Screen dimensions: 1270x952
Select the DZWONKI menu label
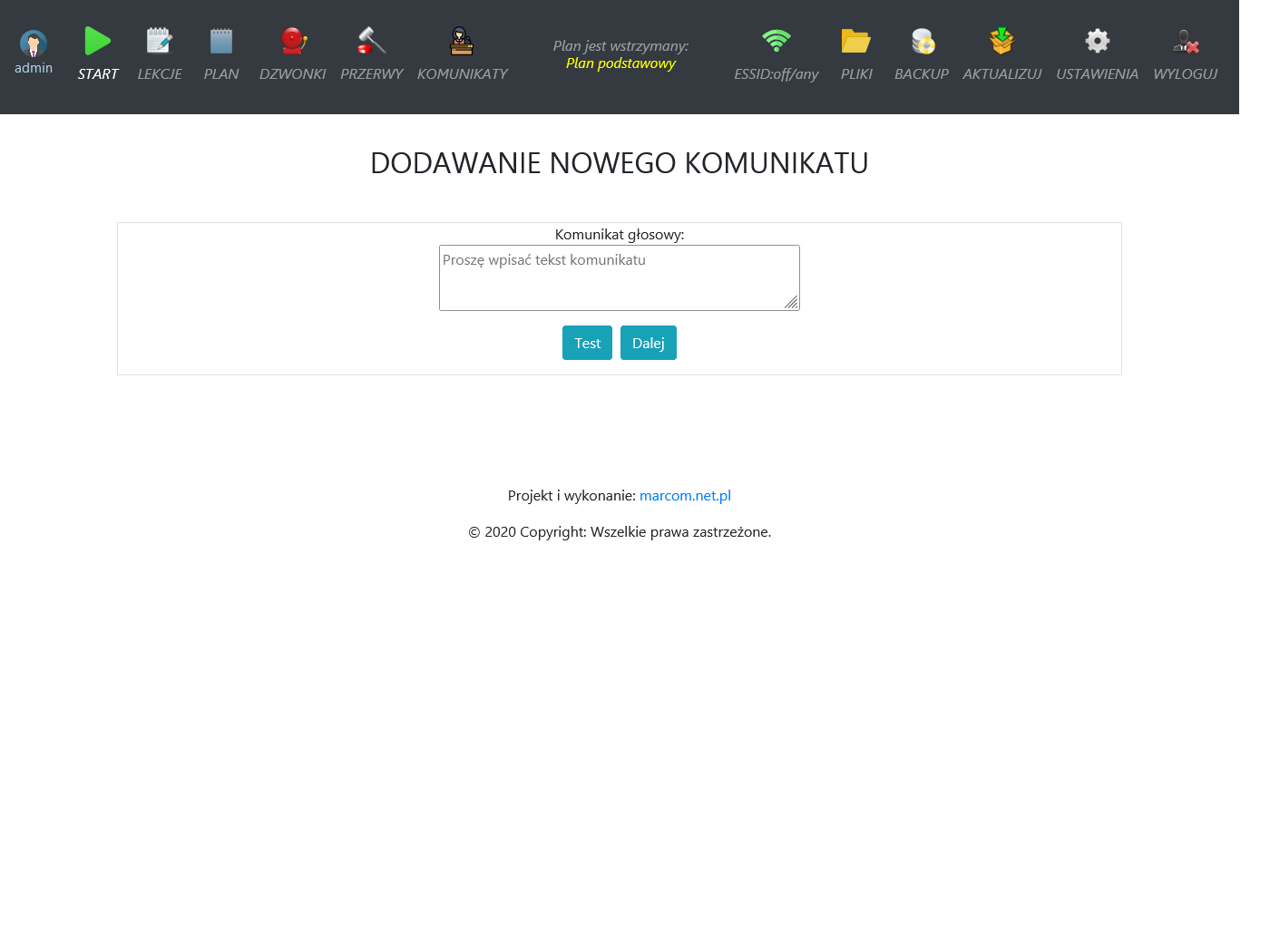pyautogui.click(x=292, y=74)
